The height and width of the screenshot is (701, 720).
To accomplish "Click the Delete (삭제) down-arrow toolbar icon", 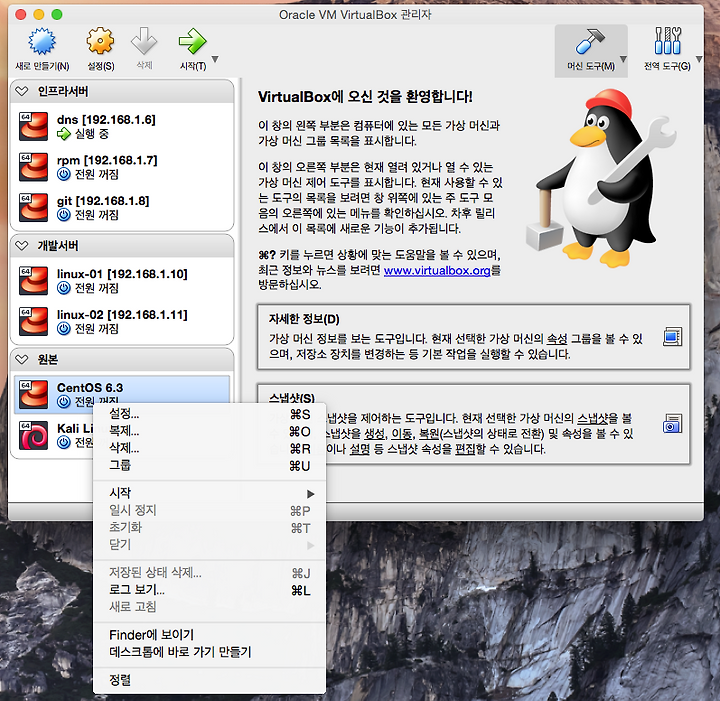I will (x=144, y=41).
